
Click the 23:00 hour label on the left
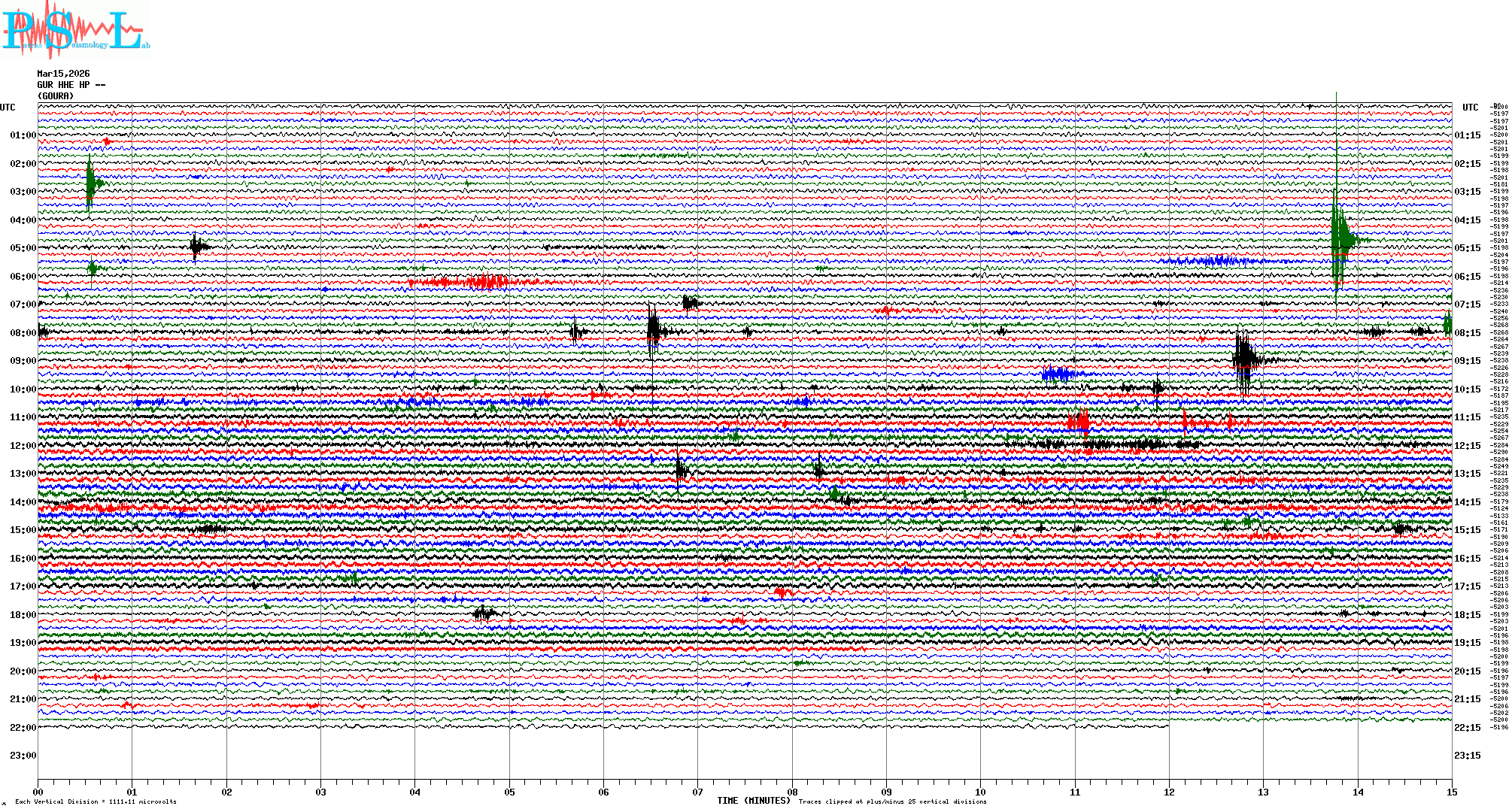coord(23,756)
